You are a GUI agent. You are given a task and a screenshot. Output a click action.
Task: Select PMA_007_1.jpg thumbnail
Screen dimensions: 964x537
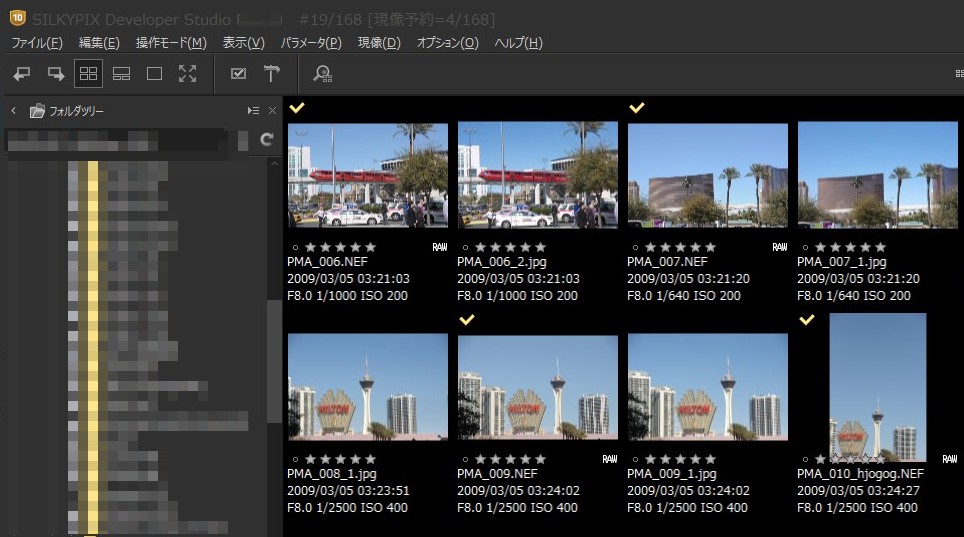coord(878,175)
